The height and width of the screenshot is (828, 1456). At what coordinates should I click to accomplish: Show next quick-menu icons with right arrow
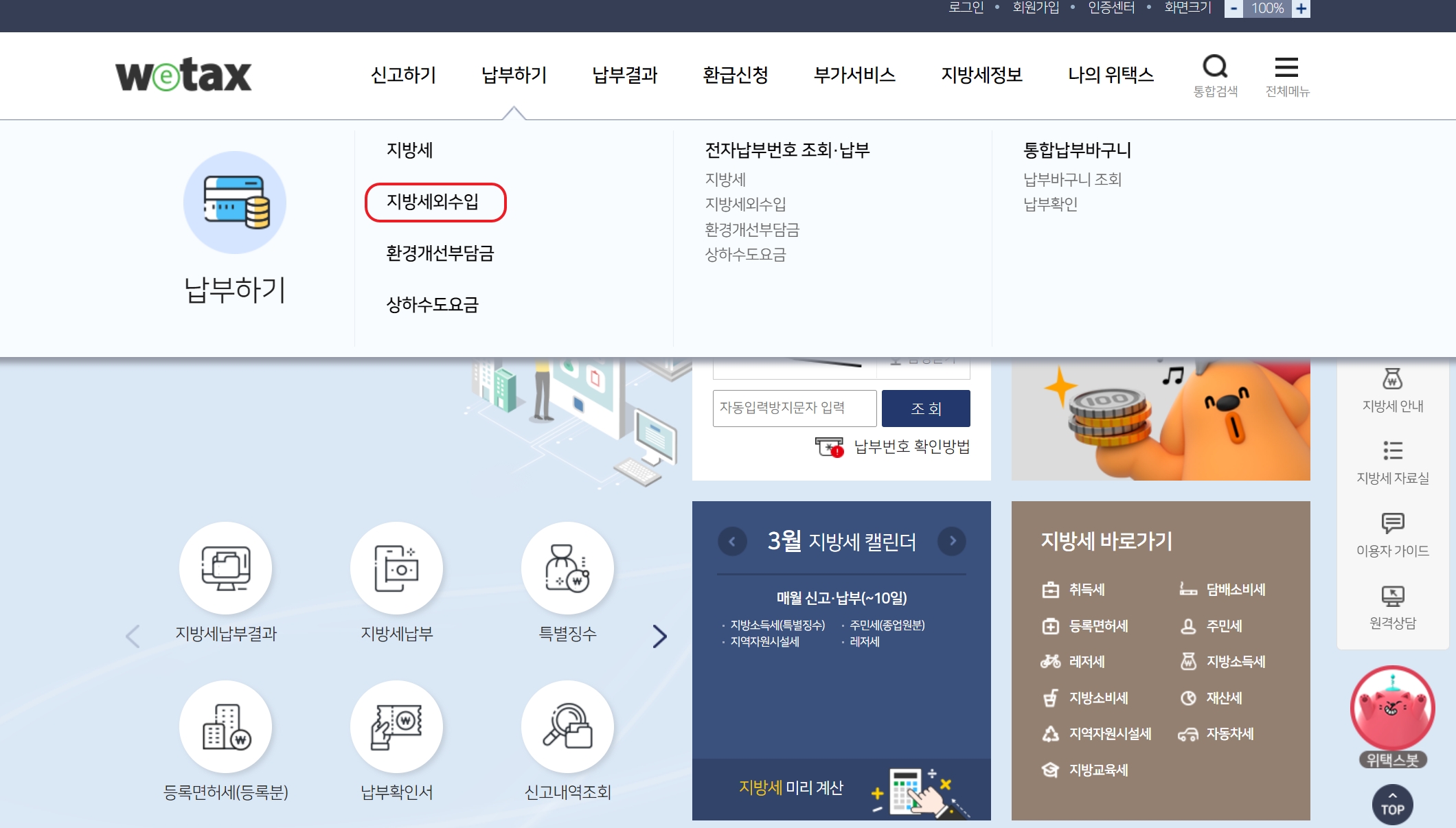[659, 636]
